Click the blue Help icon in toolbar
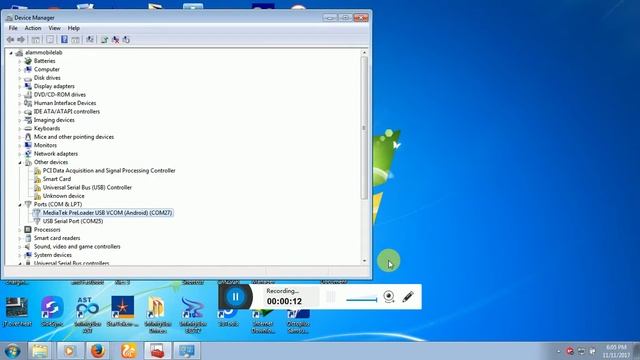 click(64, 40)
